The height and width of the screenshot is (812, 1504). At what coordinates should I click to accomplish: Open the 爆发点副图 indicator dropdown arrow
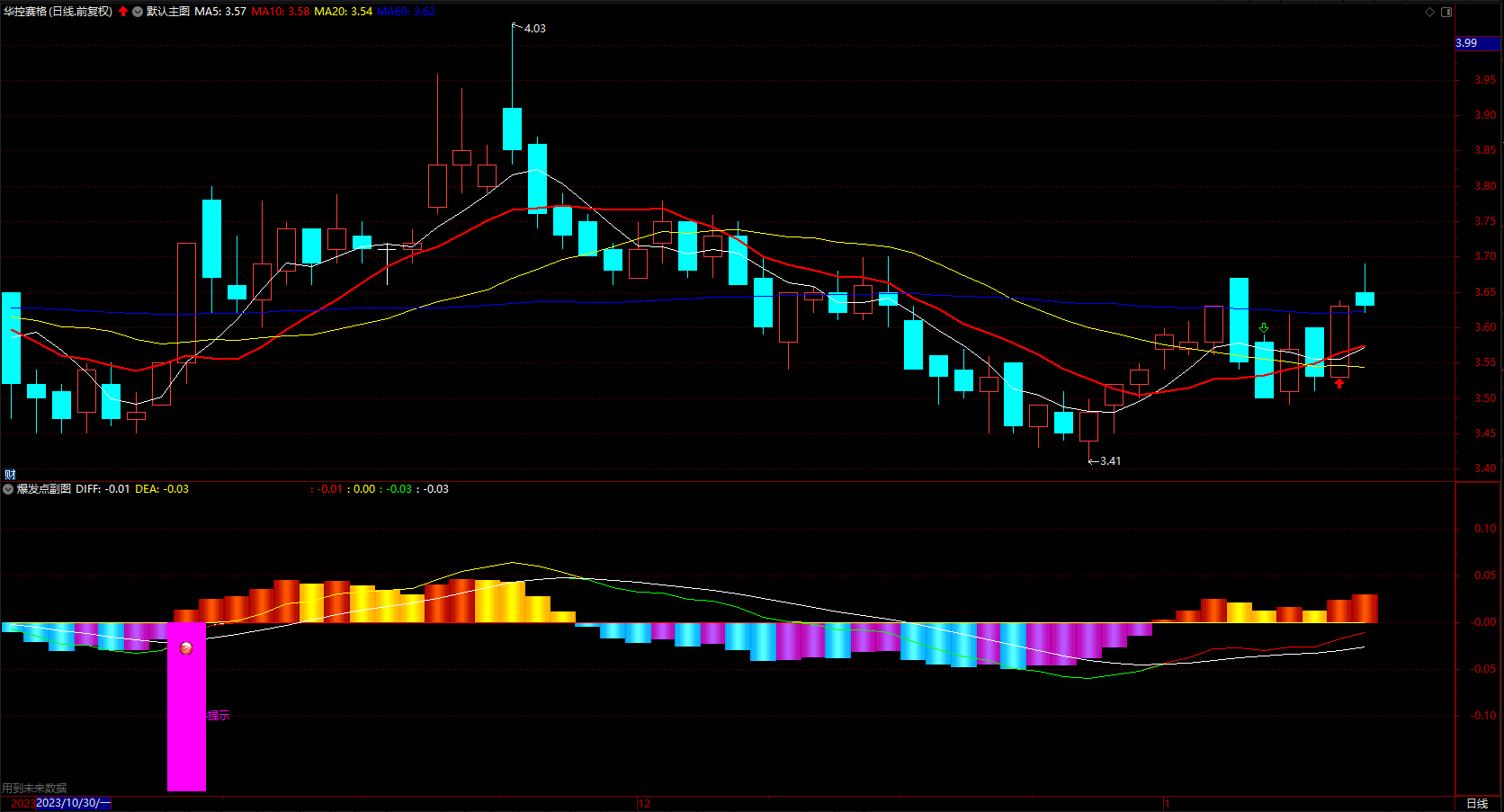8,489
